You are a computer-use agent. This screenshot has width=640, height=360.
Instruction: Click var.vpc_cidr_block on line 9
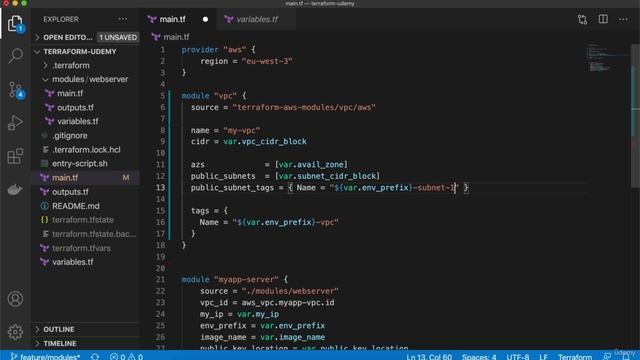[265, 142]
